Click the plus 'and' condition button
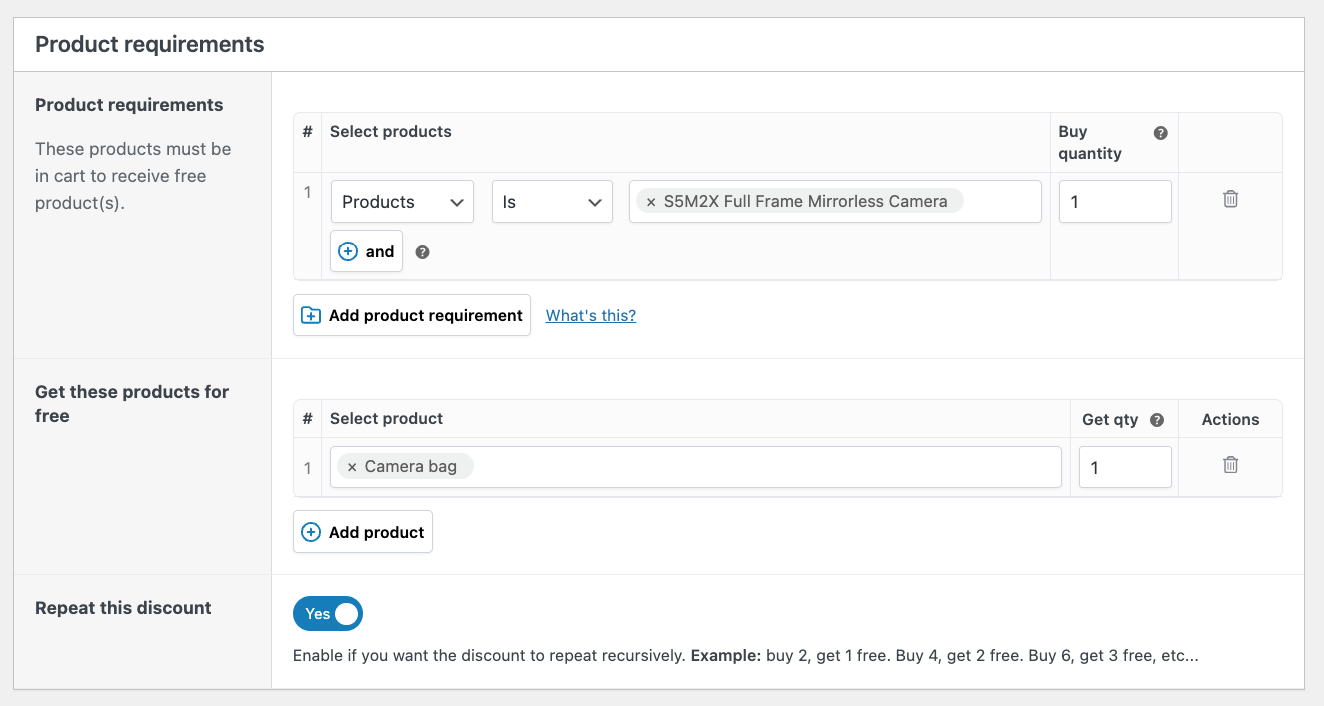The image size is (1324, 706). click(366, 252)
